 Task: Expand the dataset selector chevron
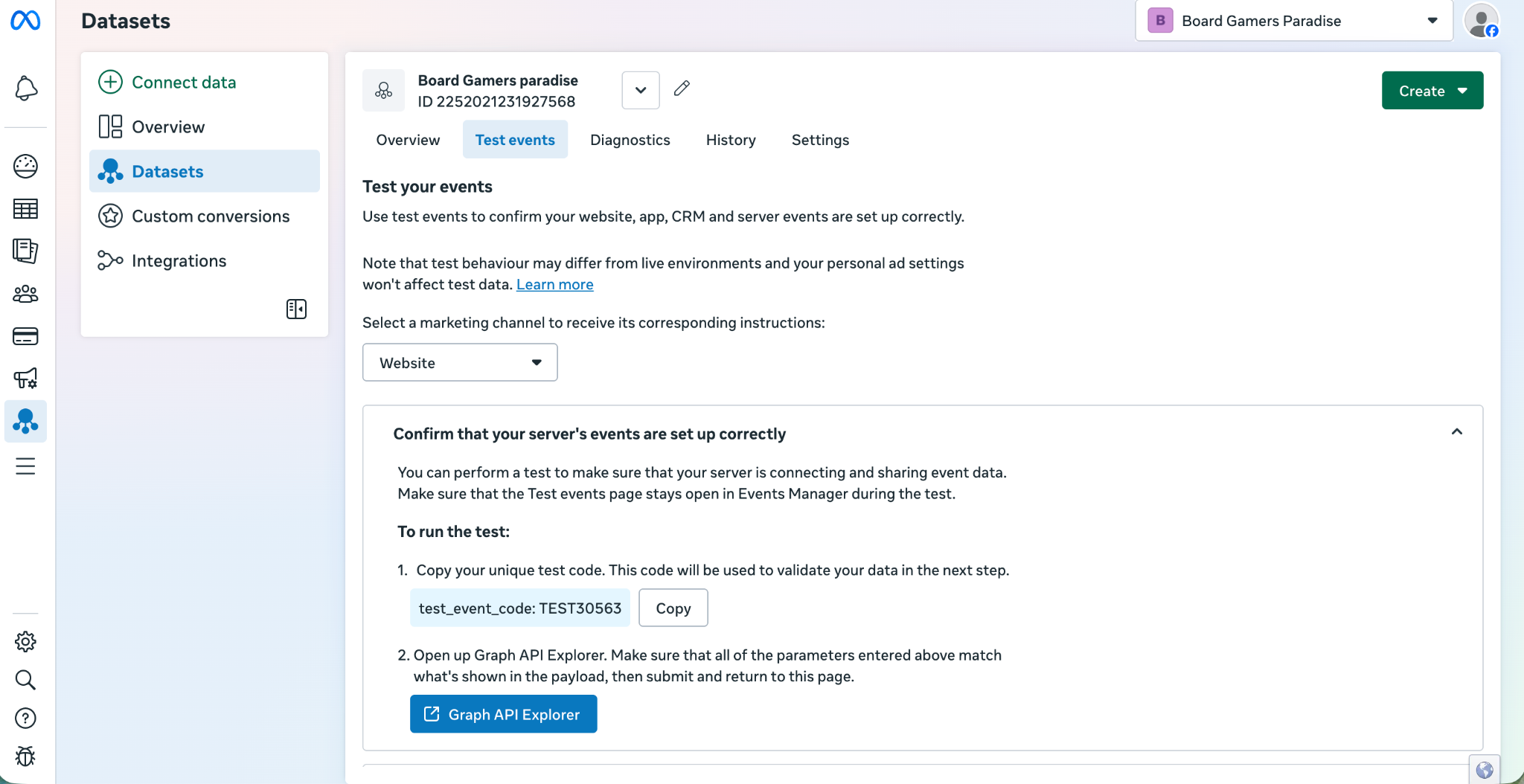[641, 90]
